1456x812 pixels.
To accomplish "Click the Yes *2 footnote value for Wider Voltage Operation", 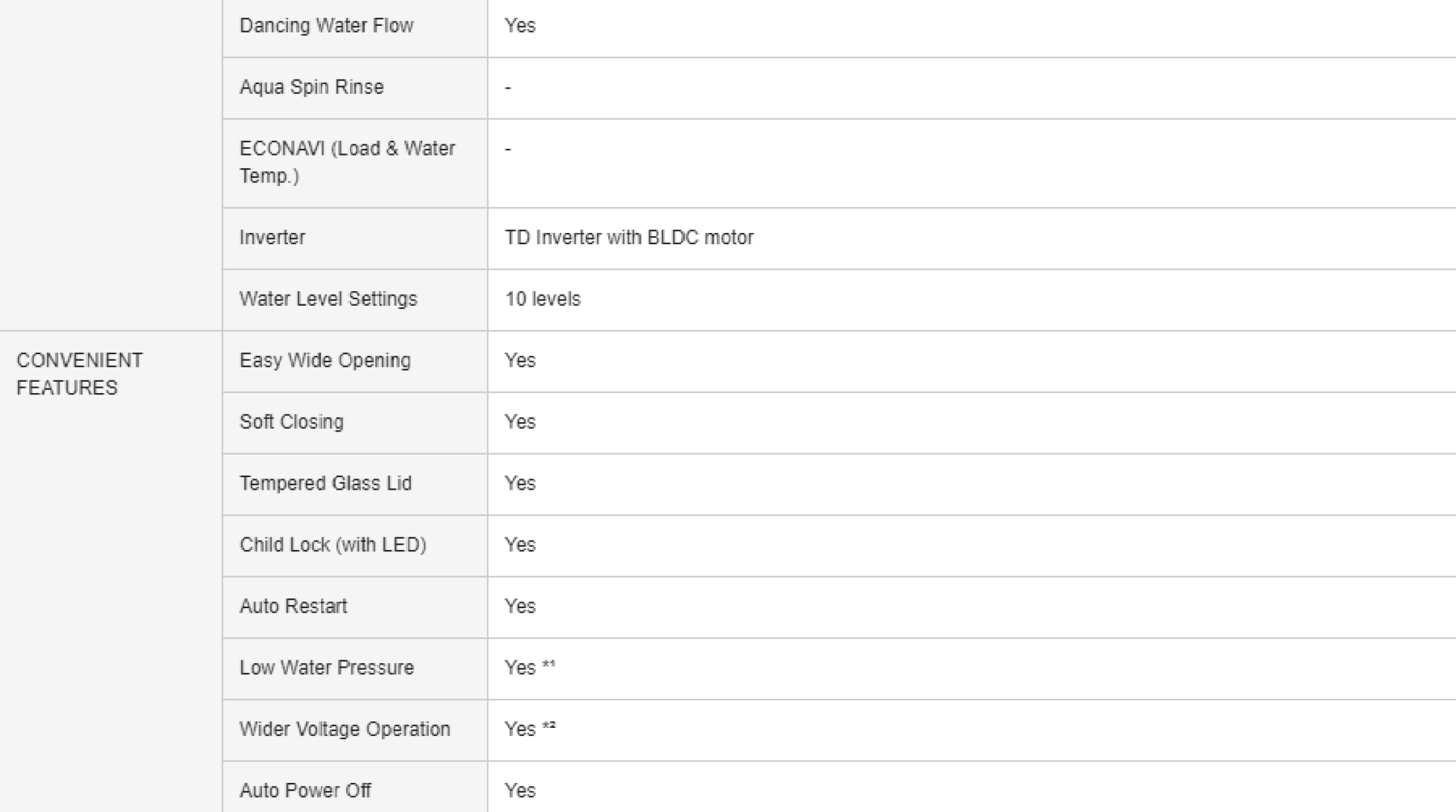I will pos(529,729).
